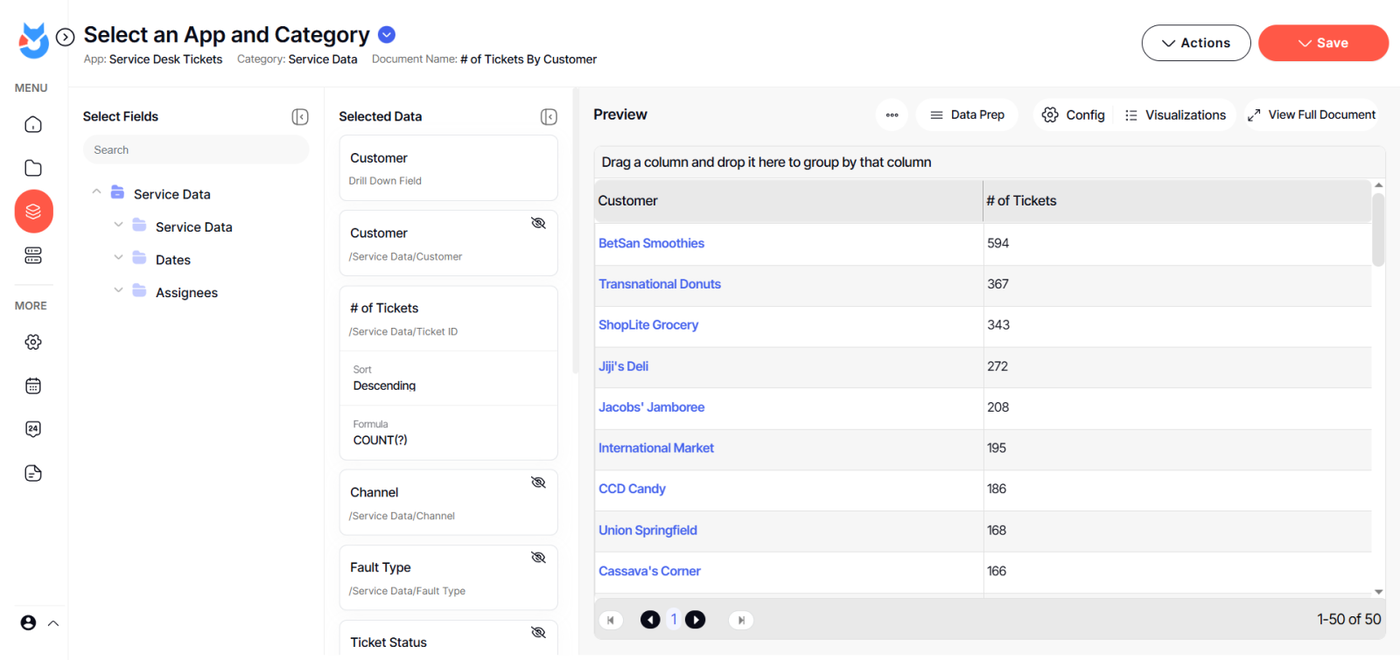Toggle visibility of Fault Type field

pos(538,557)
